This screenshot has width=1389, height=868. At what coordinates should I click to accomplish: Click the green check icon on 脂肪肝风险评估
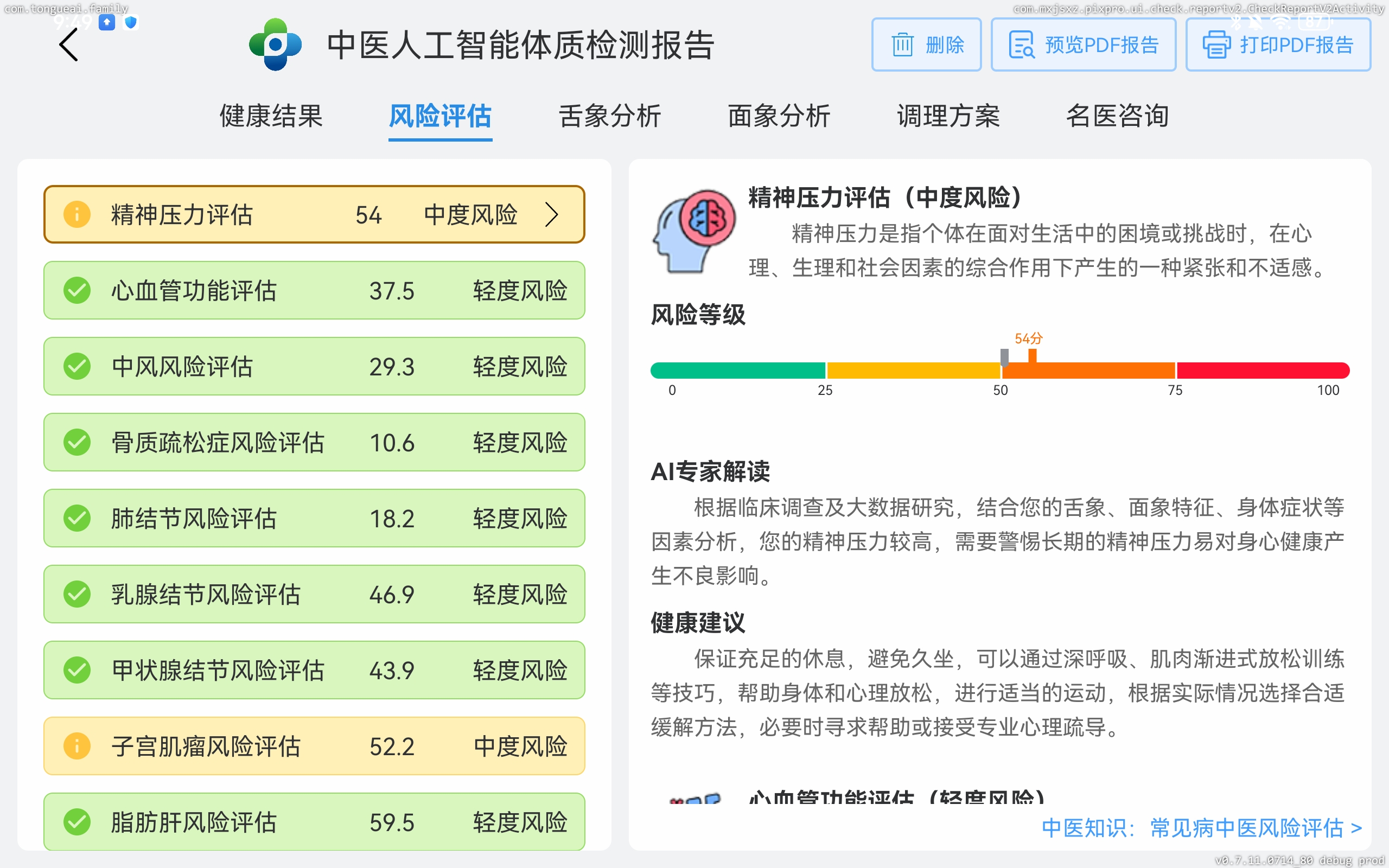click(77, 821)
